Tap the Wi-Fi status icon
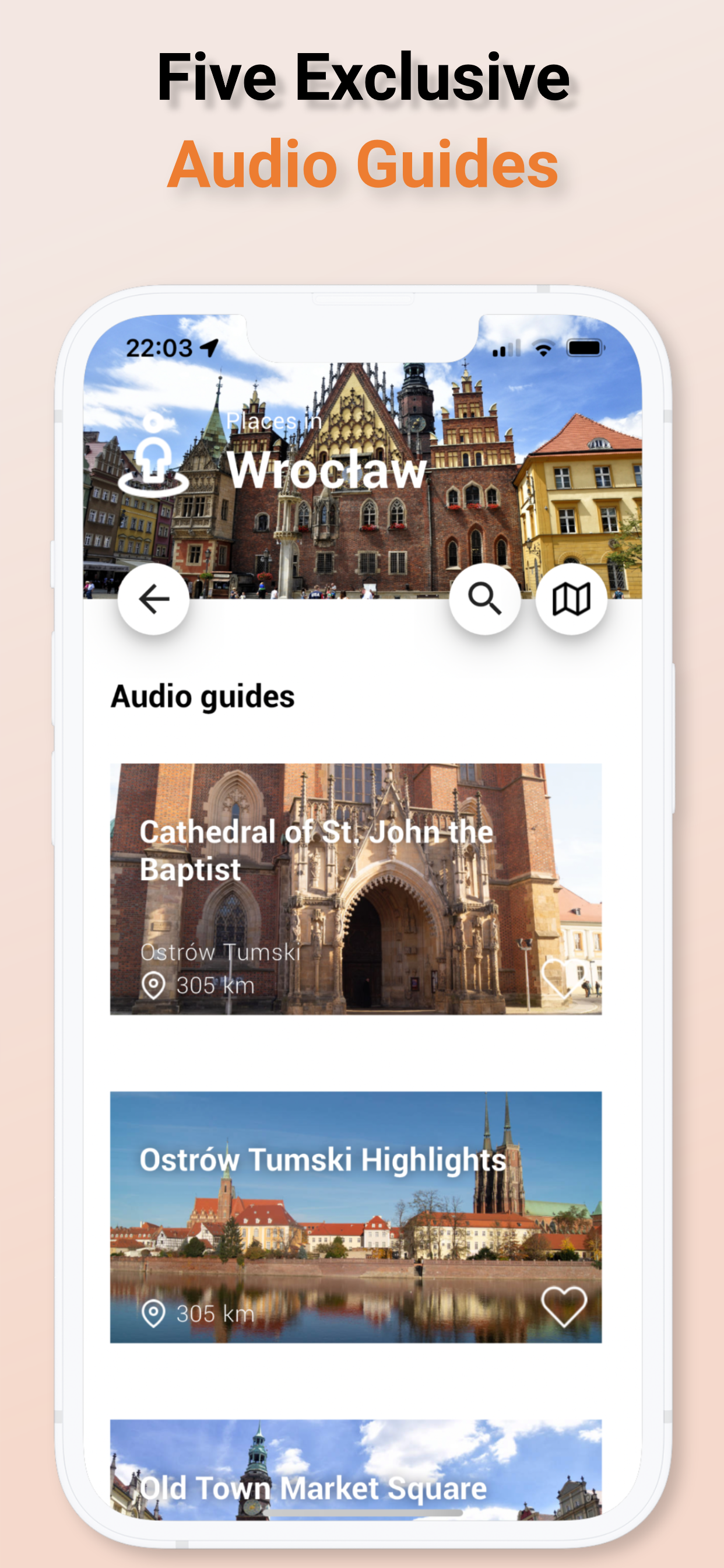This screenshot has width=724, height=1568. pos(543,349)
